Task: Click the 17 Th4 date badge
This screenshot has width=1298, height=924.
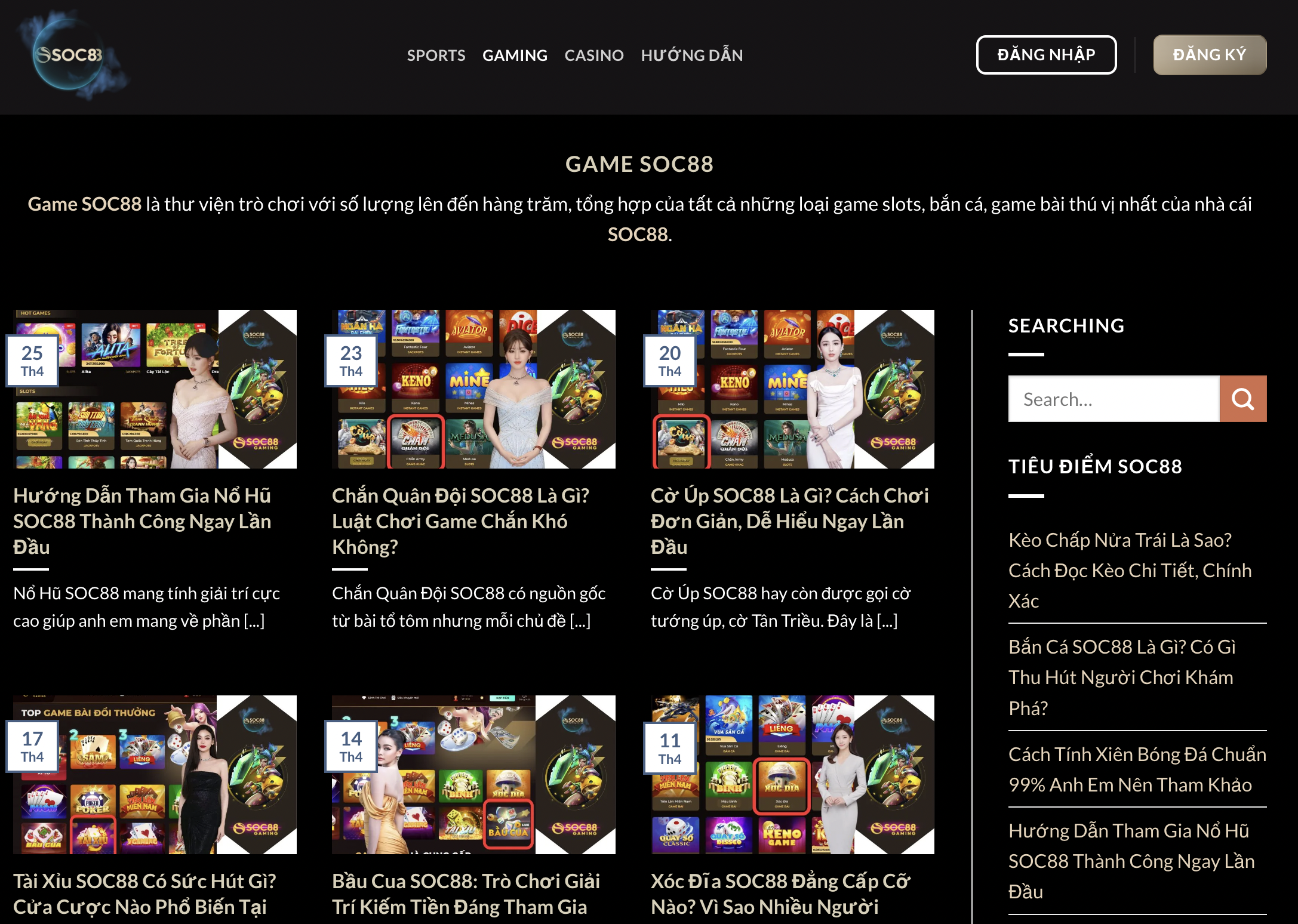Action: 32,746
